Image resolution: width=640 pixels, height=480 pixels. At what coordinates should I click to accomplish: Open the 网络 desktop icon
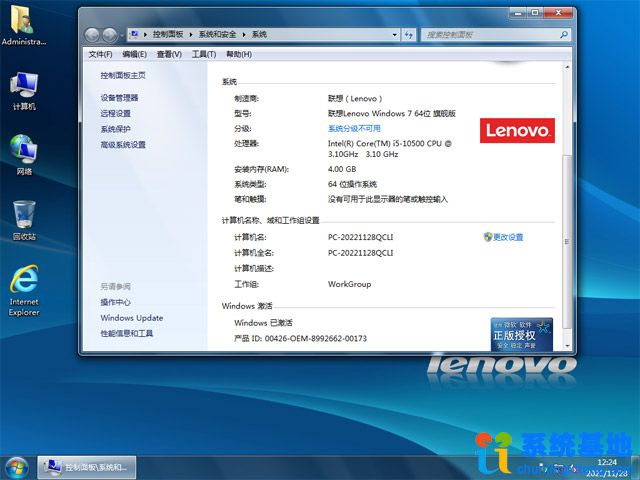tap(24, 155)
